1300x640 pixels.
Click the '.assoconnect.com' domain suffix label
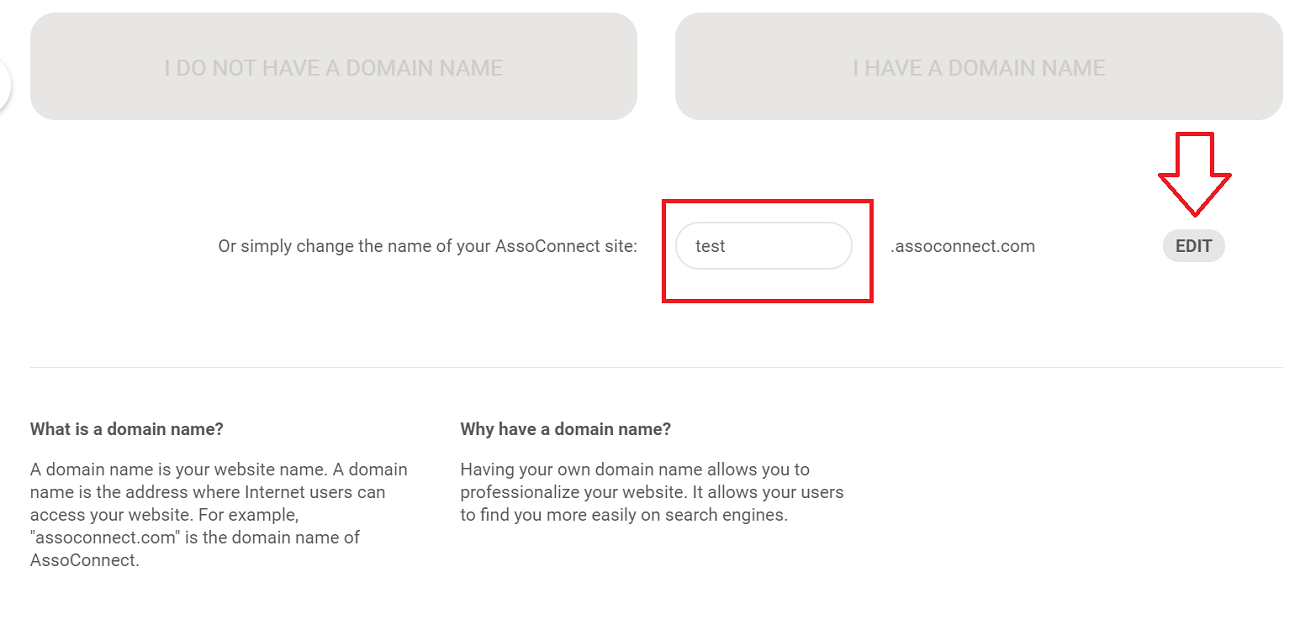click(963, 245)
